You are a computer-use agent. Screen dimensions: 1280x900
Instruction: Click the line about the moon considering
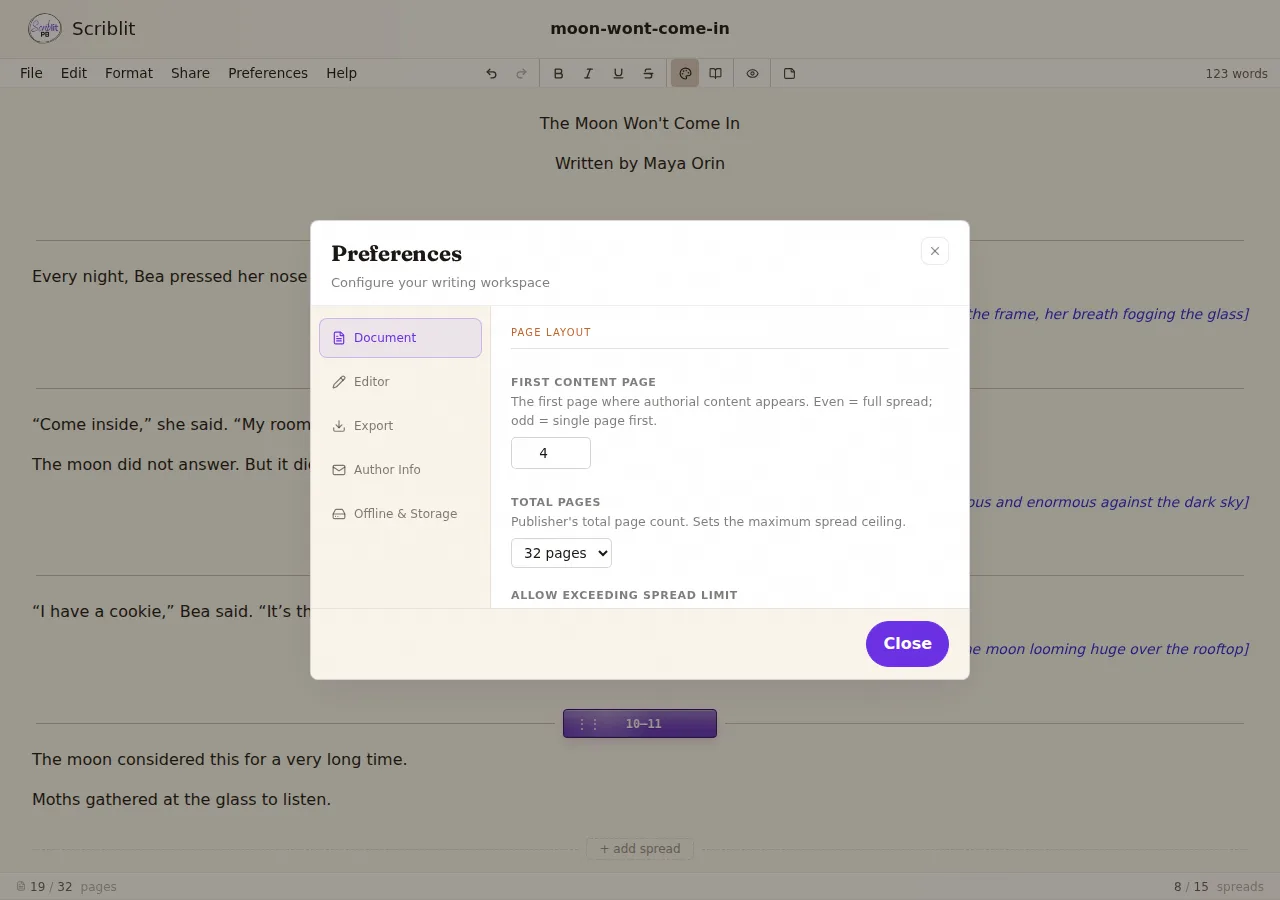tap(220, 760)
